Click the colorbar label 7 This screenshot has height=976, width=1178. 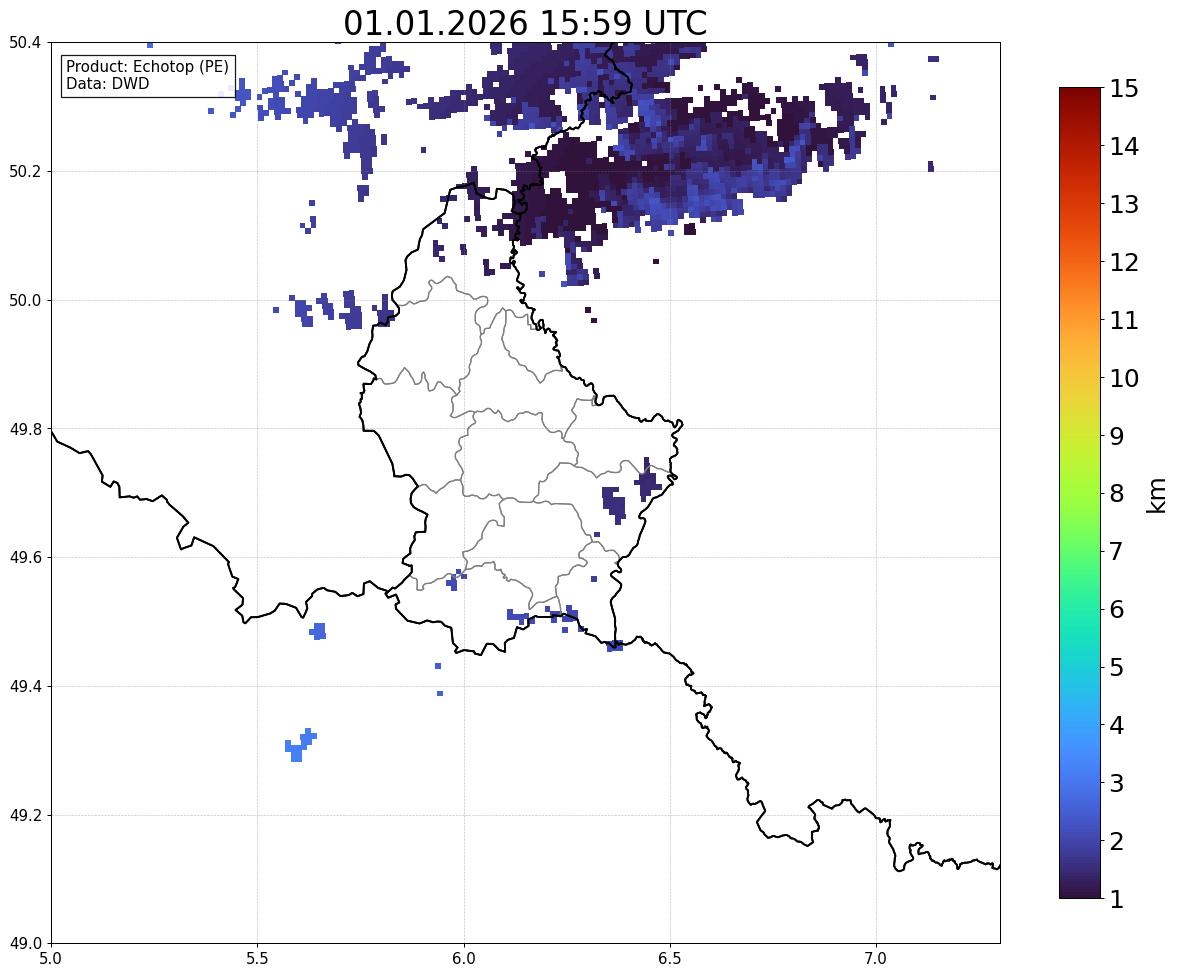(1117, 551)
